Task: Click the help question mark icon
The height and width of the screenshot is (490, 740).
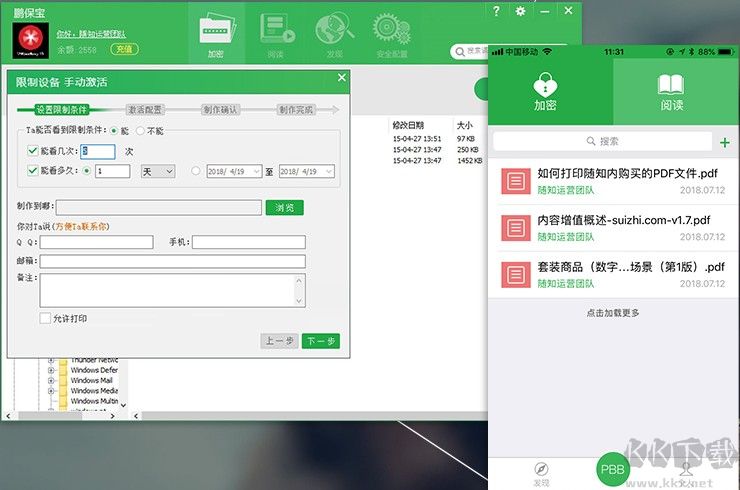Action: (x=496, y=11)
